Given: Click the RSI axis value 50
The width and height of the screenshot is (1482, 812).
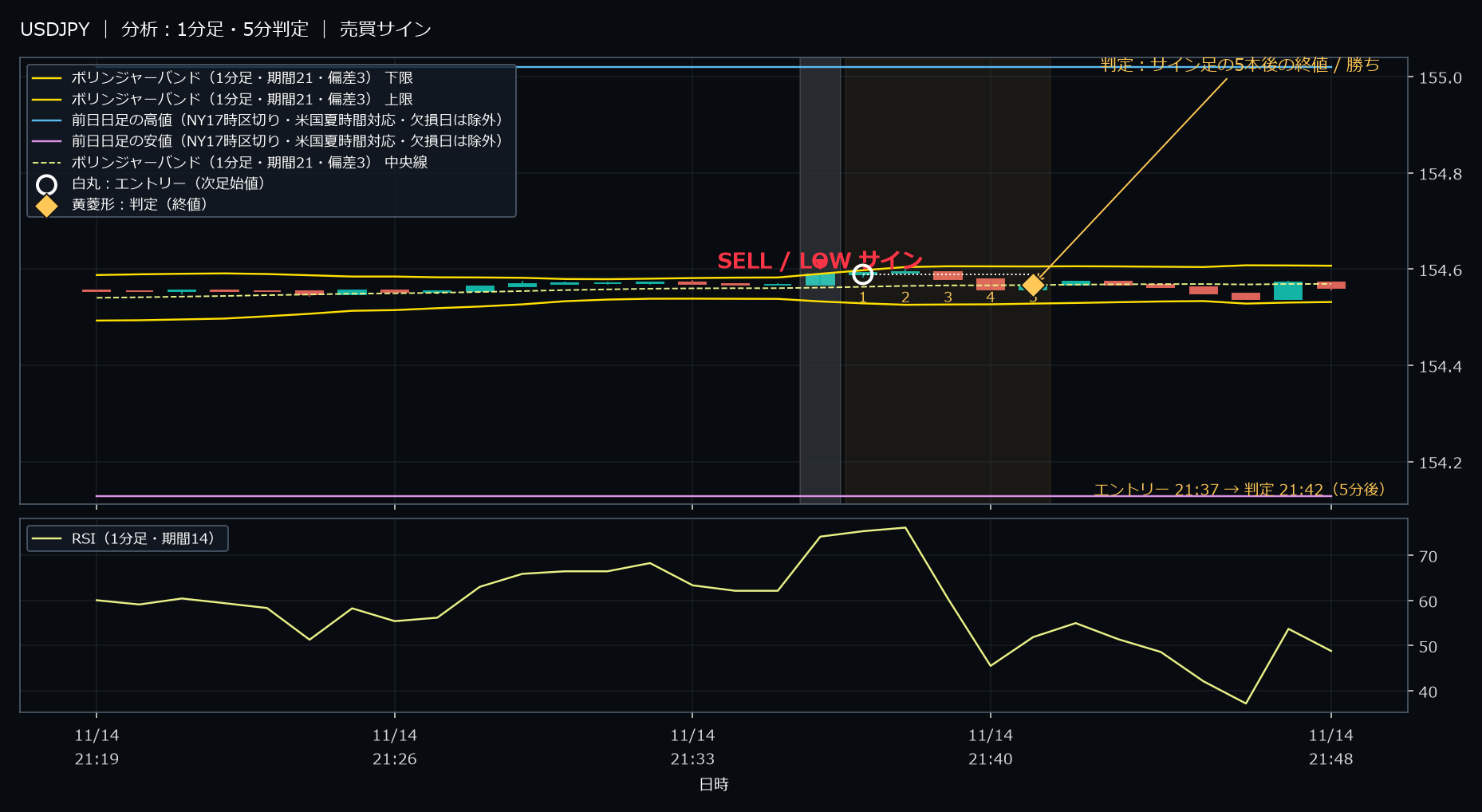Looking at the screenshot, I should pos(1428,647).
